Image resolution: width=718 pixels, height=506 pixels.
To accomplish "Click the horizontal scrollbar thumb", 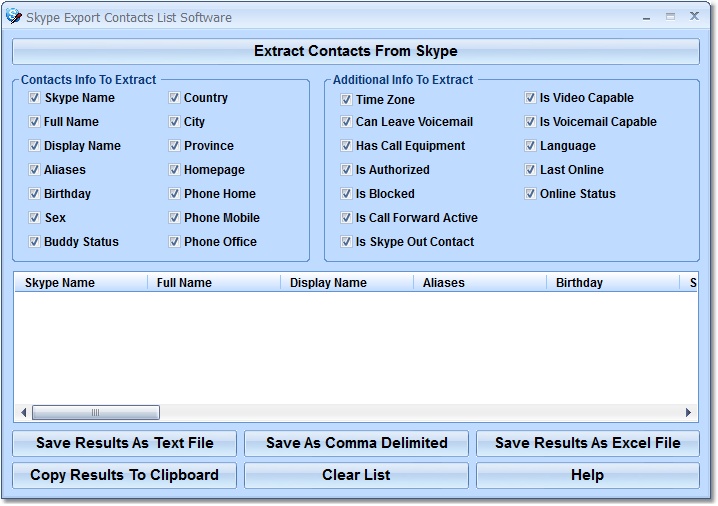I will pos(96,413).
